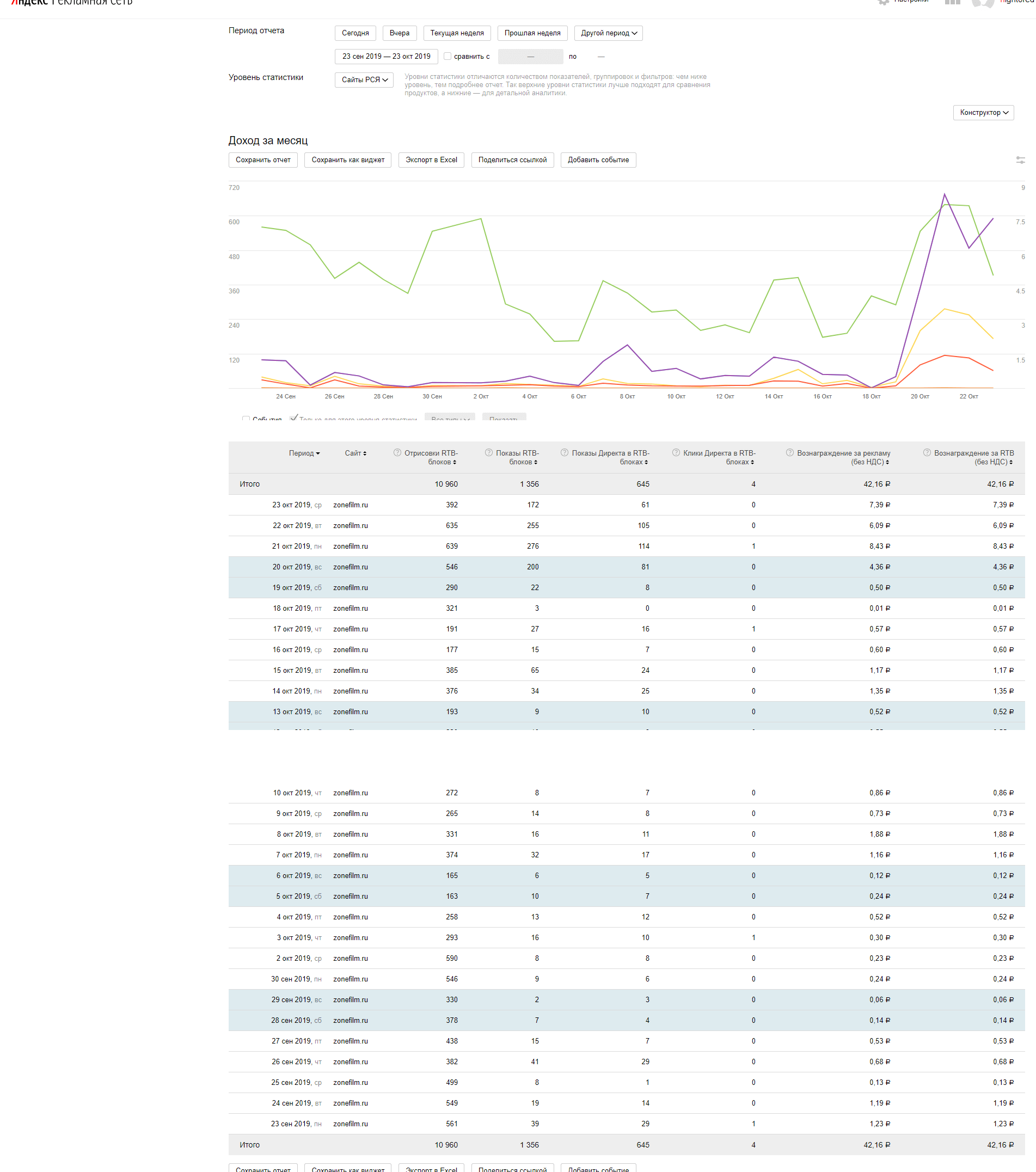Viewport: 1036px width, 1172px height.
Task: Open the 'Сайты РСЯ' statistics level dropdown
Action: click(x=364, y=79)
